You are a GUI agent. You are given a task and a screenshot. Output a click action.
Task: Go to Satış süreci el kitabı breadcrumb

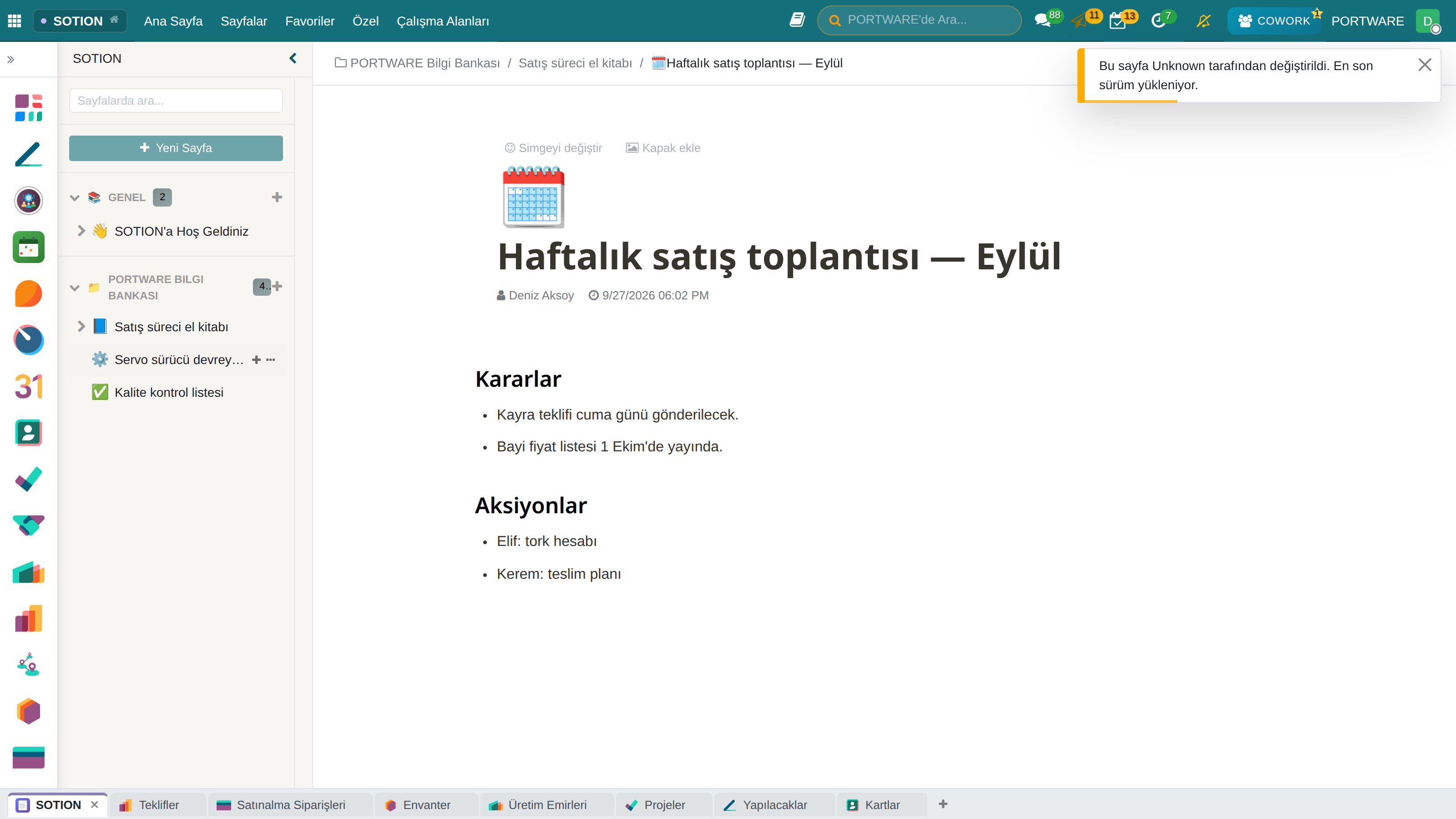pos(576,63)
